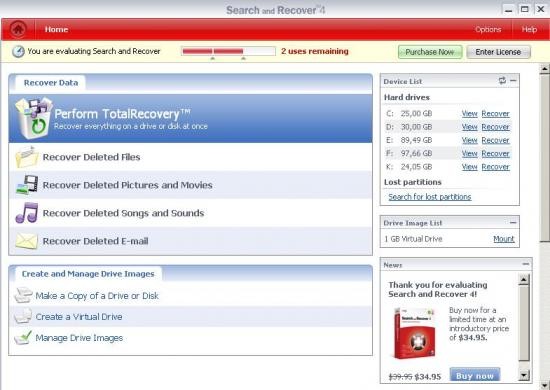Click the Create a Virtual Drive icon
This screenshot has height=390, width=550.
point(23,316)
